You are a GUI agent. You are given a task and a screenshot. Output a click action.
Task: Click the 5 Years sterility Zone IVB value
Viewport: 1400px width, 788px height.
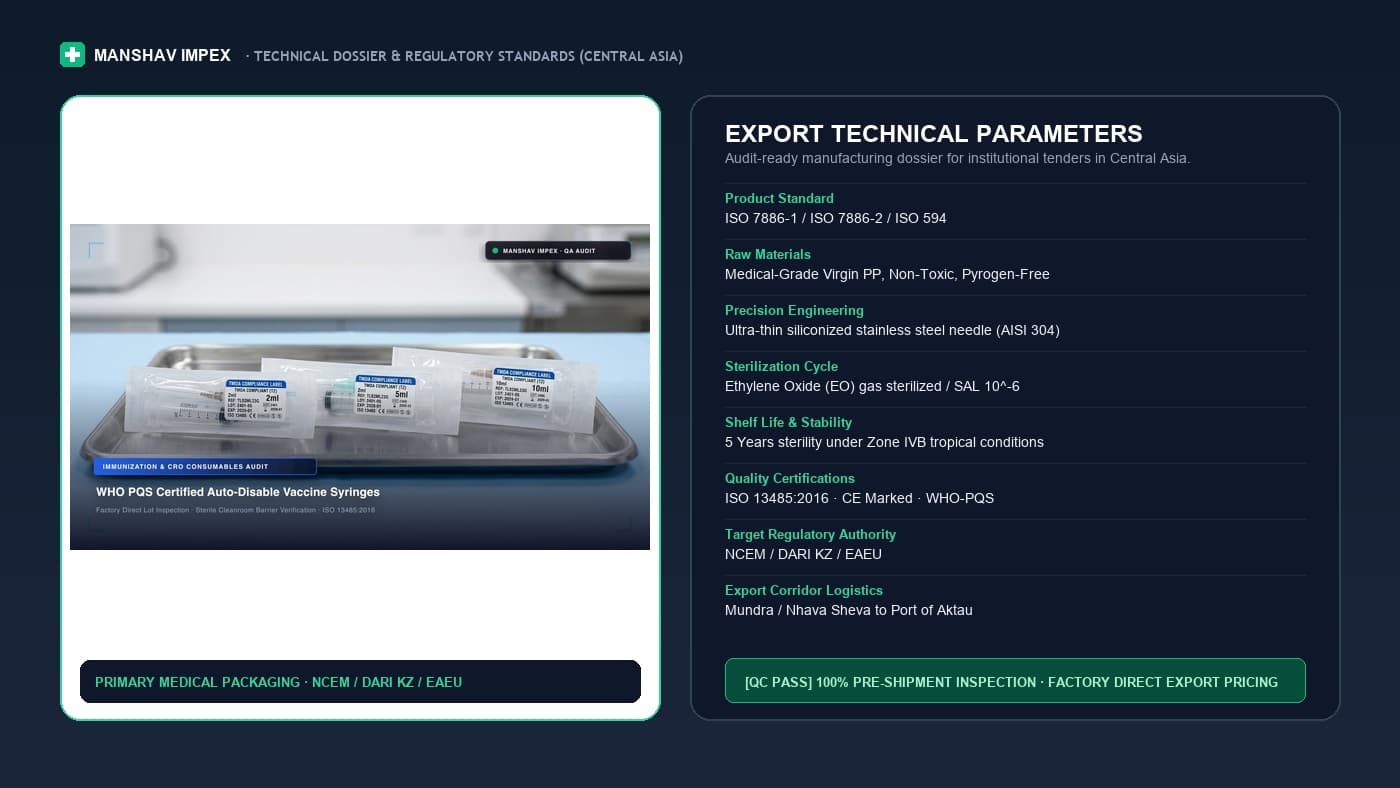point(884,442)
